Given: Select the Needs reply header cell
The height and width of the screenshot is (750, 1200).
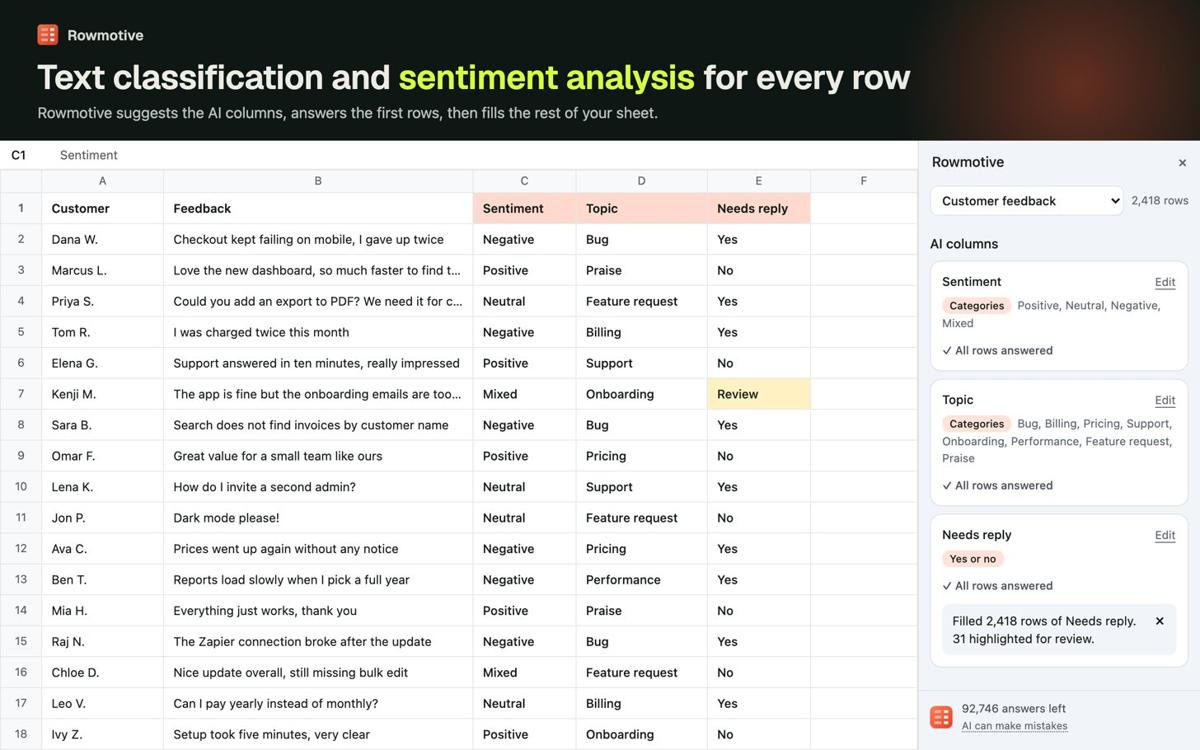Looking at the screenshot, I should 758,208.
